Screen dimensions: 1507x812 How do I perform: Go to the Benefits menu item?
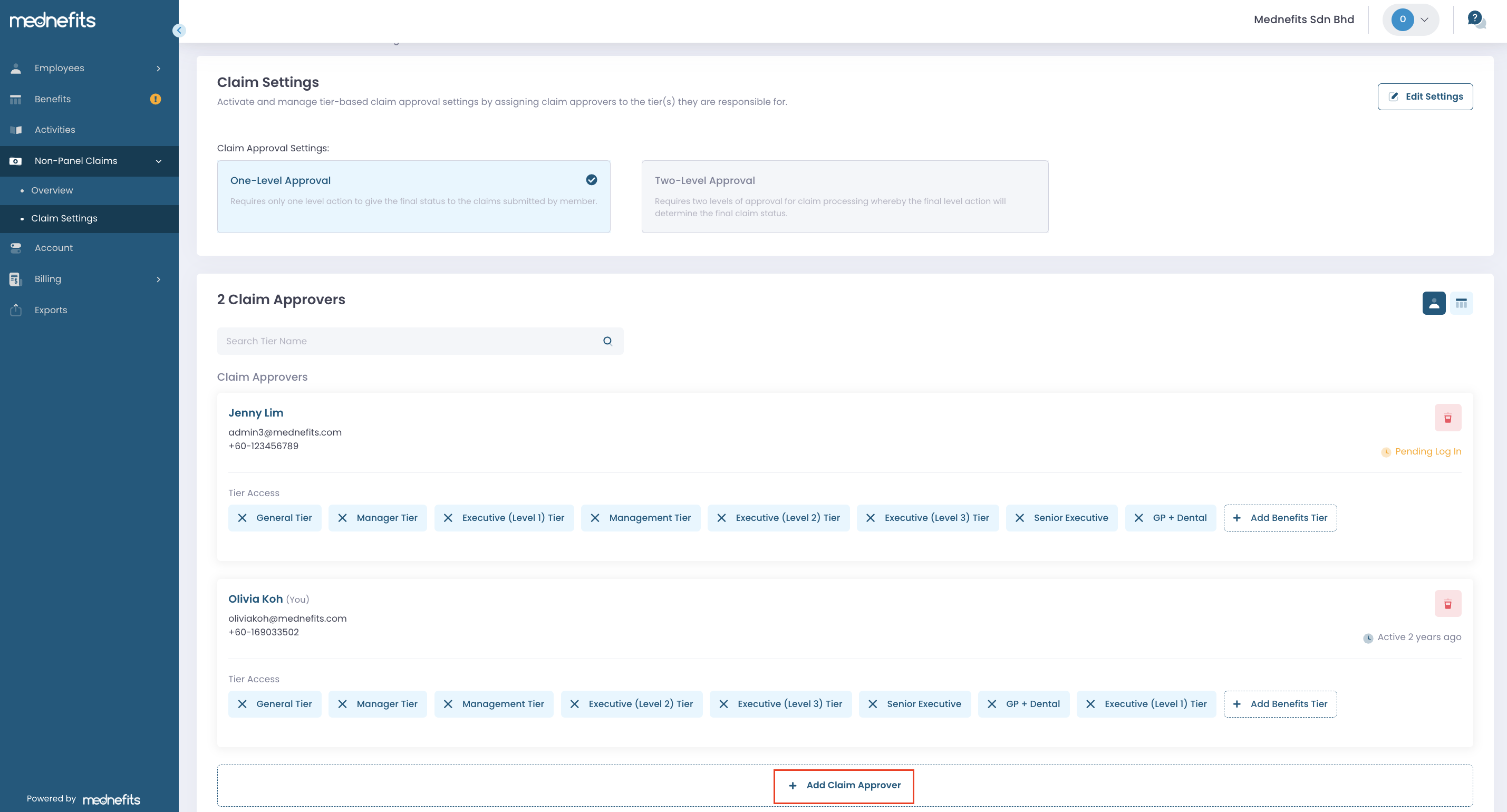click(53, 99)
